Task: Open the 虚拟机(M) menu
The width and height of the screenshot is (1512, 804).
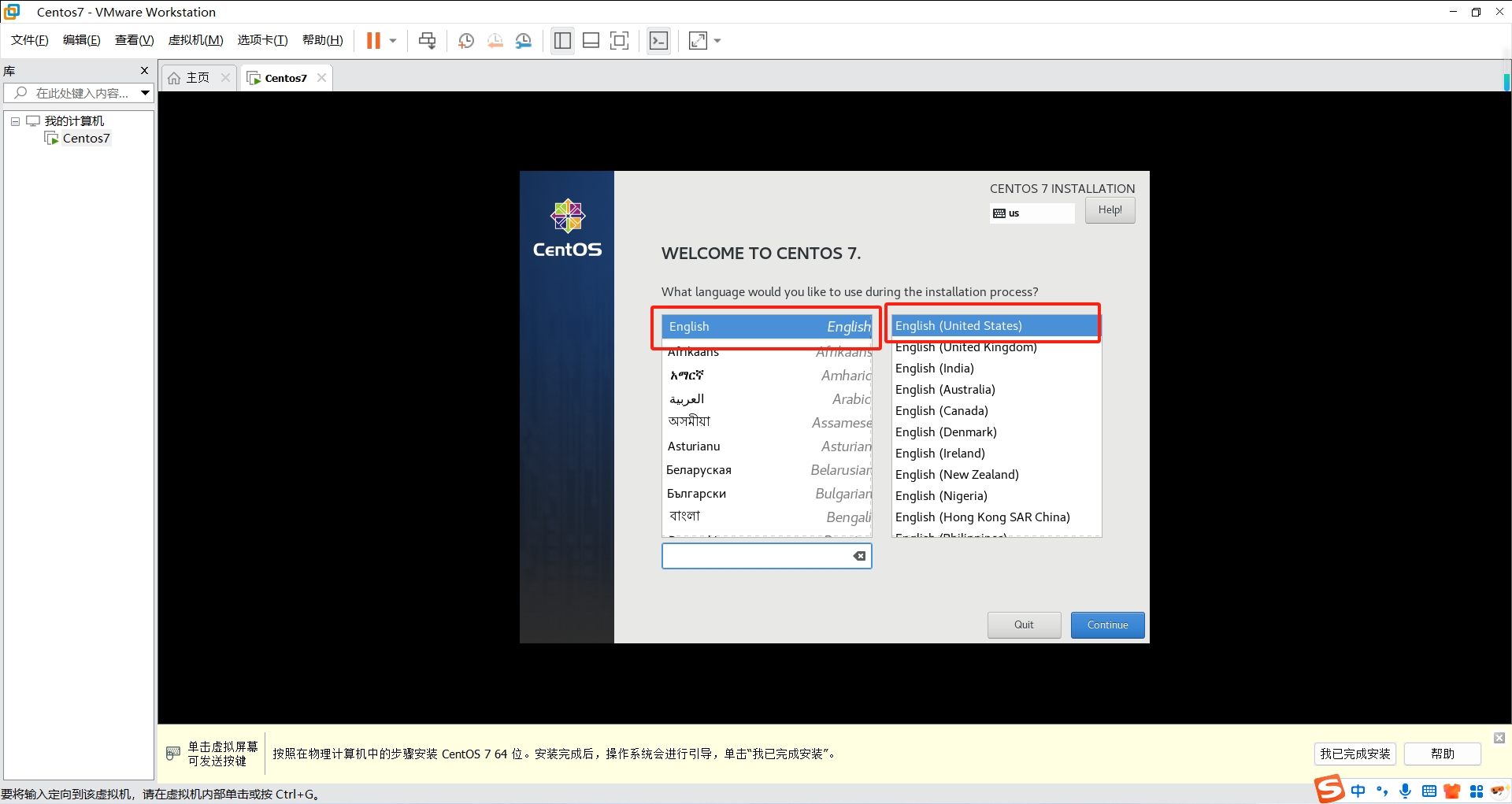Action: 195,40
